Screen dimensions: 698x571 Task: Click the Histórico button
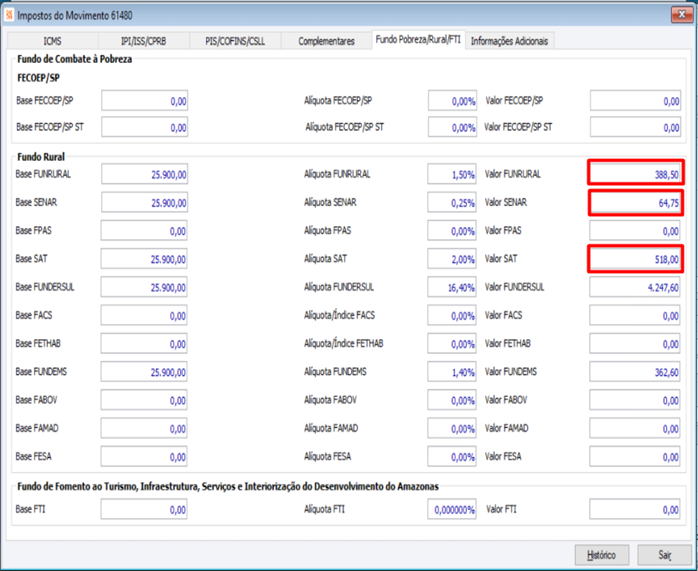click(601, 555)
